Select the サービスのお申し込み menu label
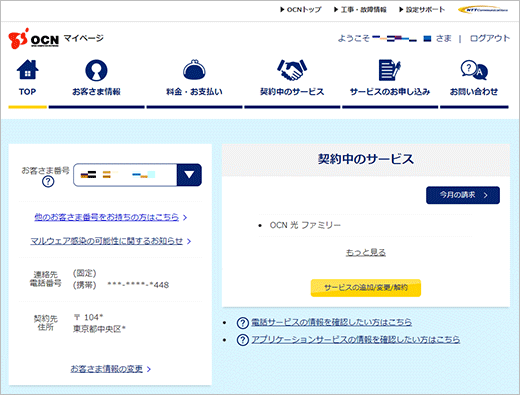 click(390, 92)
